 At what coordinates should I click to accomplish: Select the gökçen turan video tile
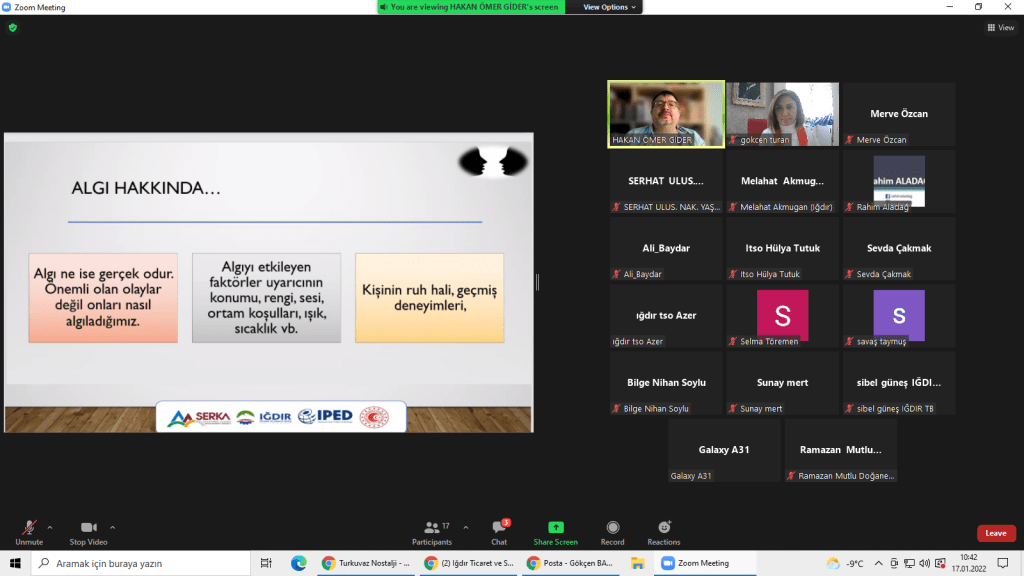pyautogui.click(x=782, y=114)
